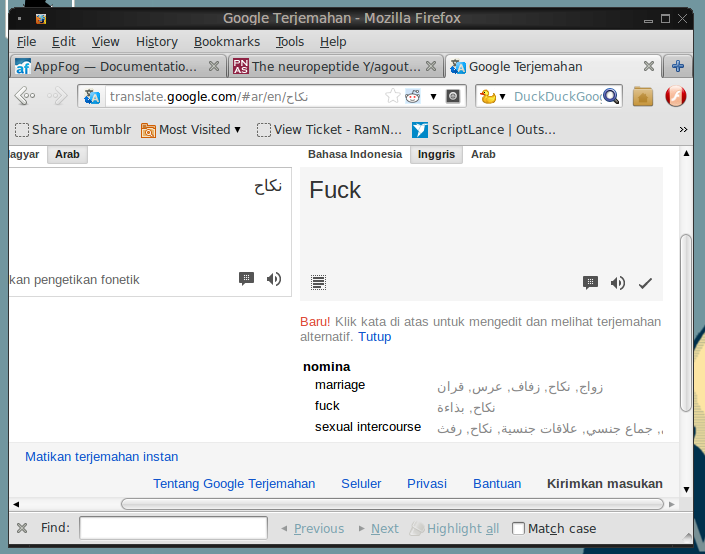Open the Privasi link
This screenshot has width=705, height=554.
427,484
